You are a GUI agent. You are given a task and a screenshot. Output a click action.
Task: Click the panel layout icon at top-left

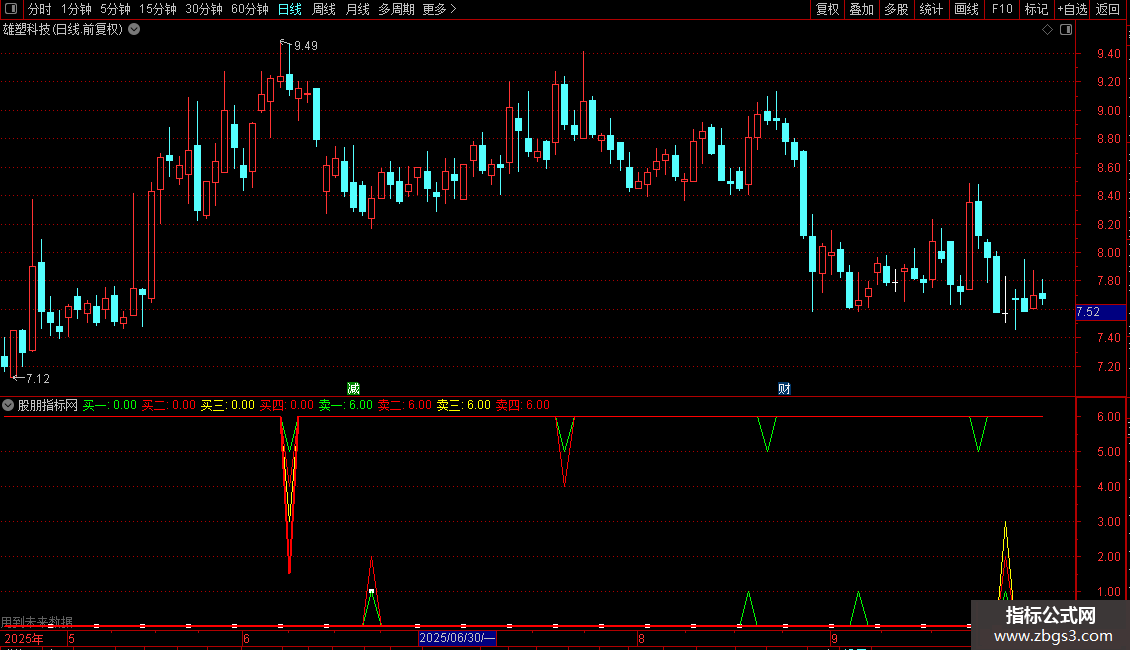pyautogui.click(x=11, y=9)
